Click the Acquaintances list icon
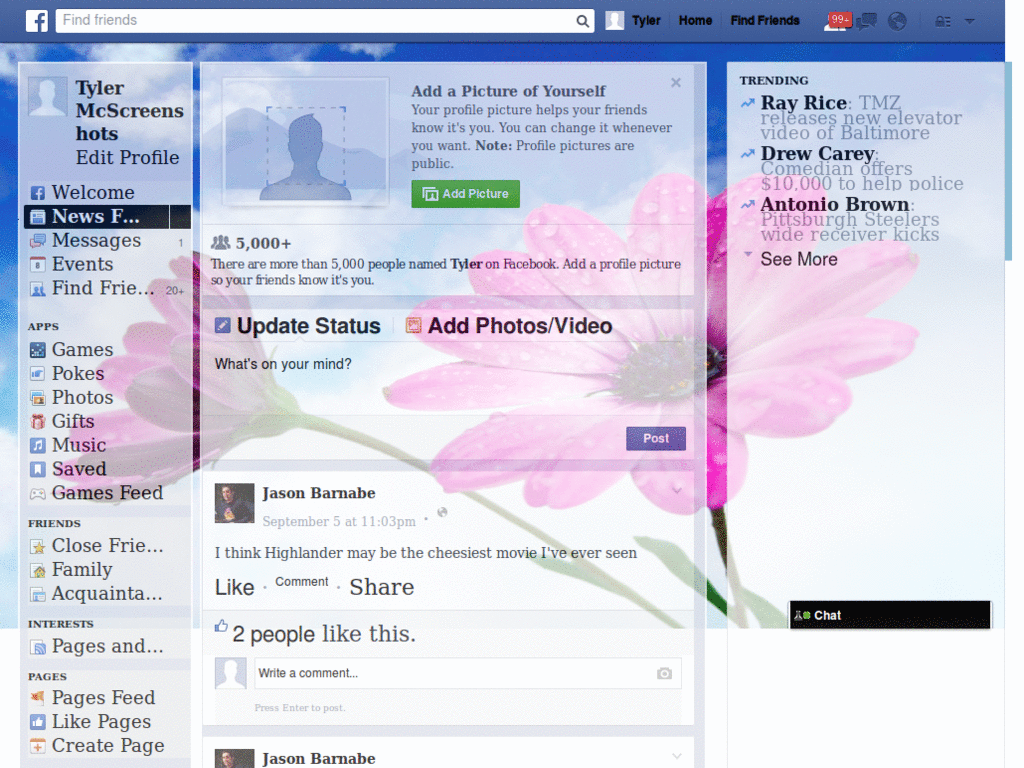Image resolution: width=1024 pixels, height=768 pixels. pyautogui.click(x=38, y=594)
